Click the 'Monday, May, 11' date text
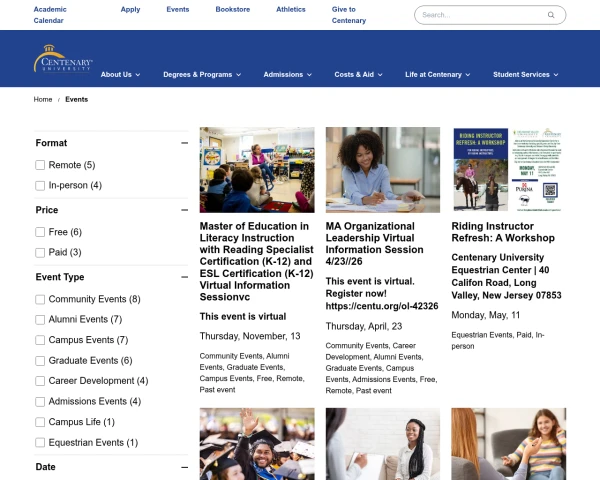Image resolution: width=600 pixels, height=480 pixels. pos(486,315)
